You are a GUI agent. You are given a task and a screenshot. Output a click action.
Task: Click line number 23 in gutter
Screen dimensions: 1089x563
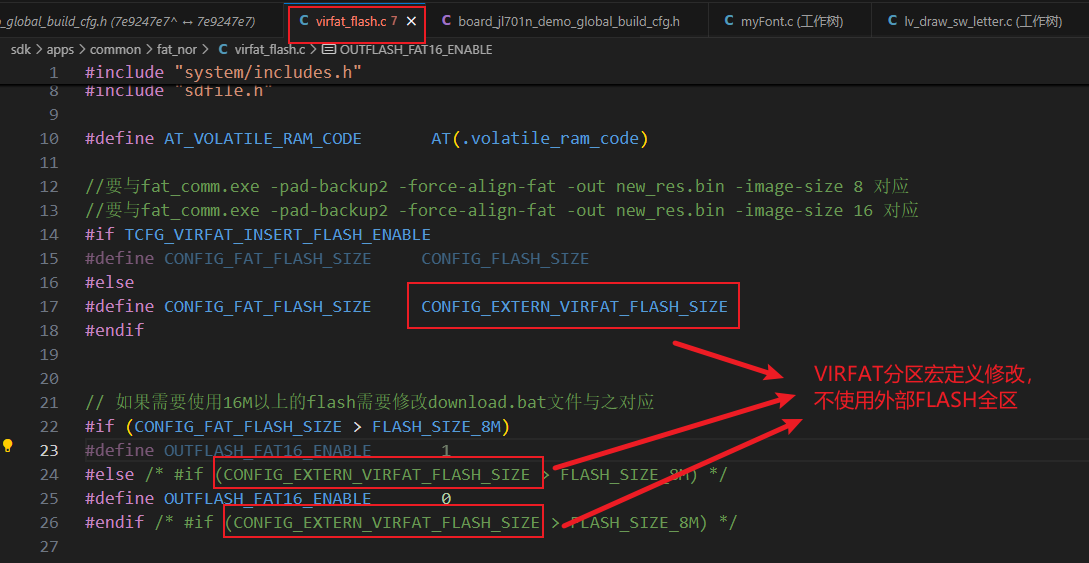[x=50, y=451]
